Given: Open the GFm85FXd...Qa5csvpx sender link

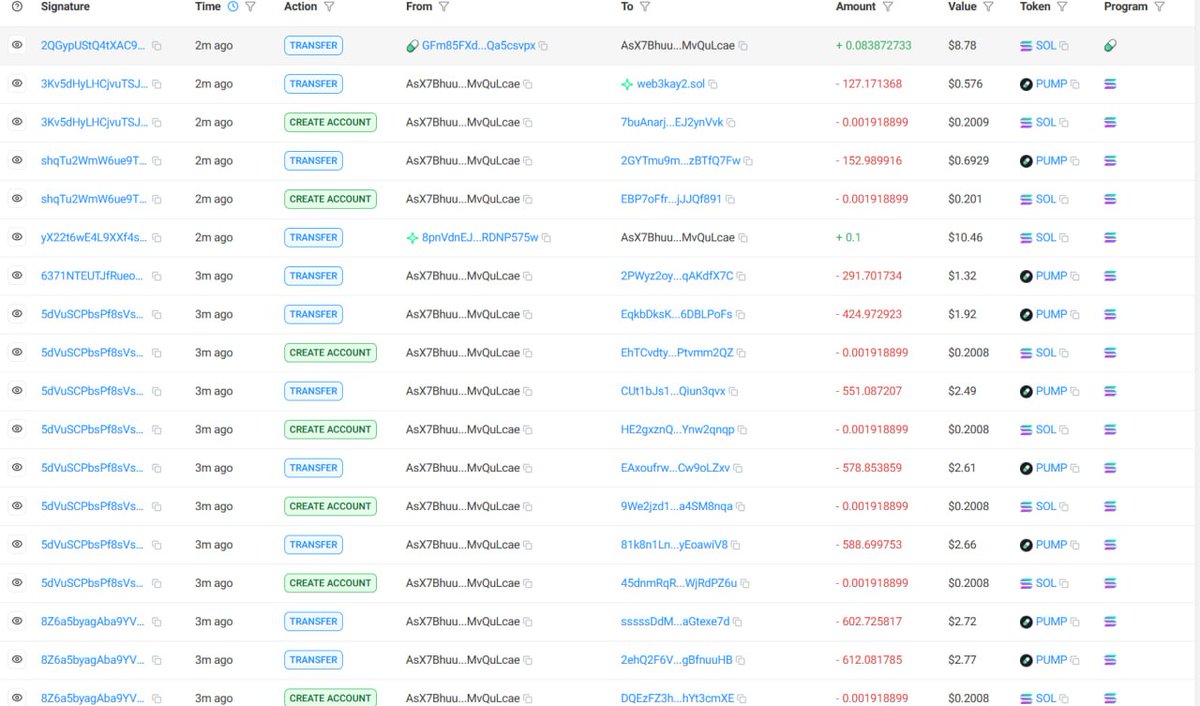Looking at the screenshot, I should click(478, 46).
